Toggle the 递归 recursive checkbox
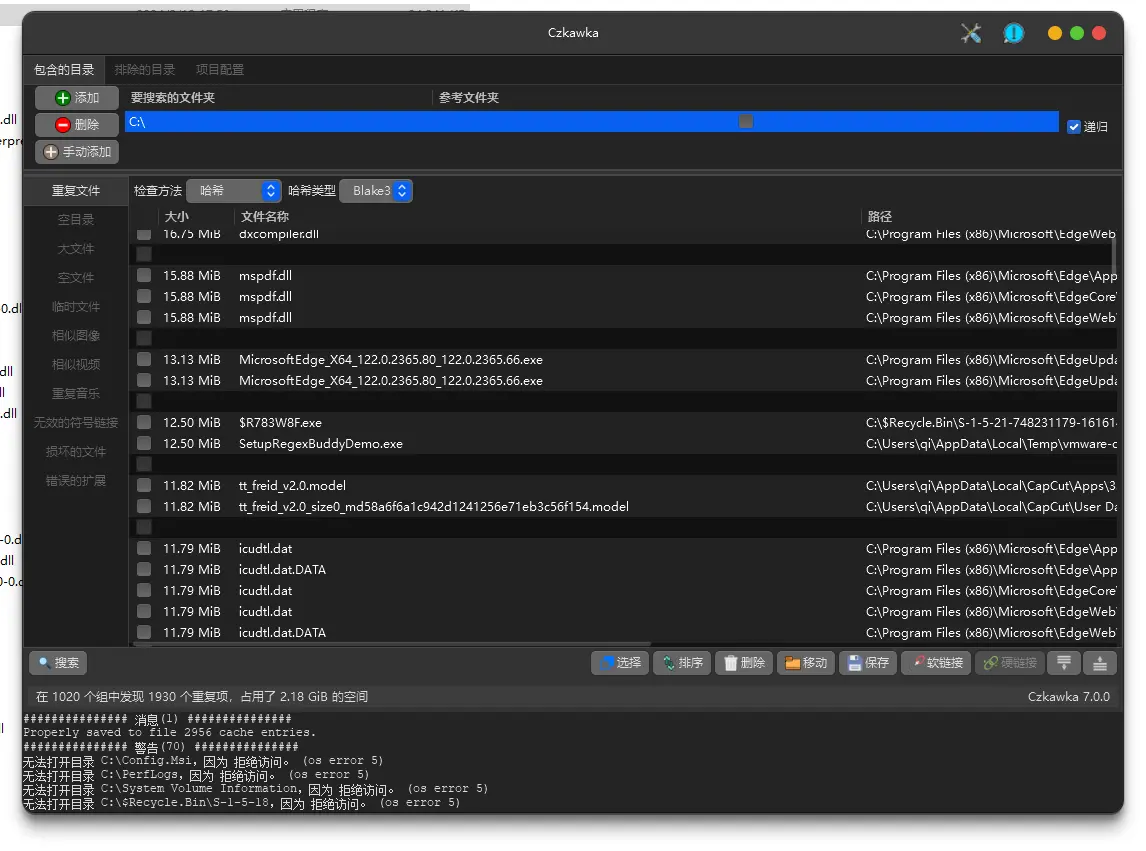 point(1074,127)
